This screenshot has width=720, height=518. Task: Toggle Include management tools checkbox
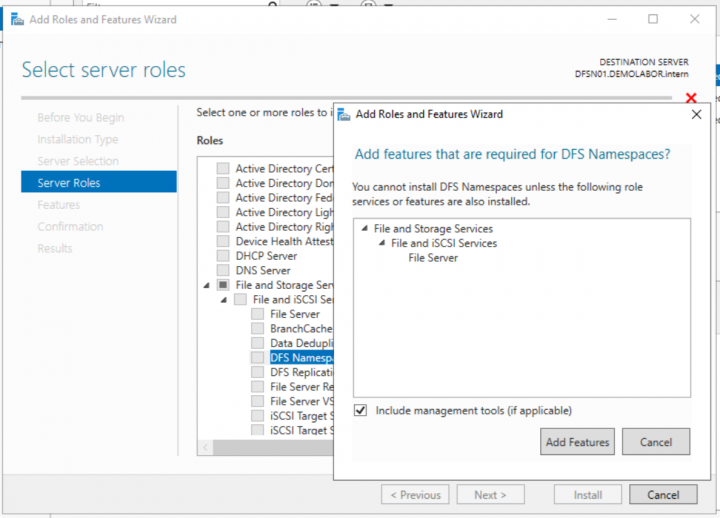[360, 410]
